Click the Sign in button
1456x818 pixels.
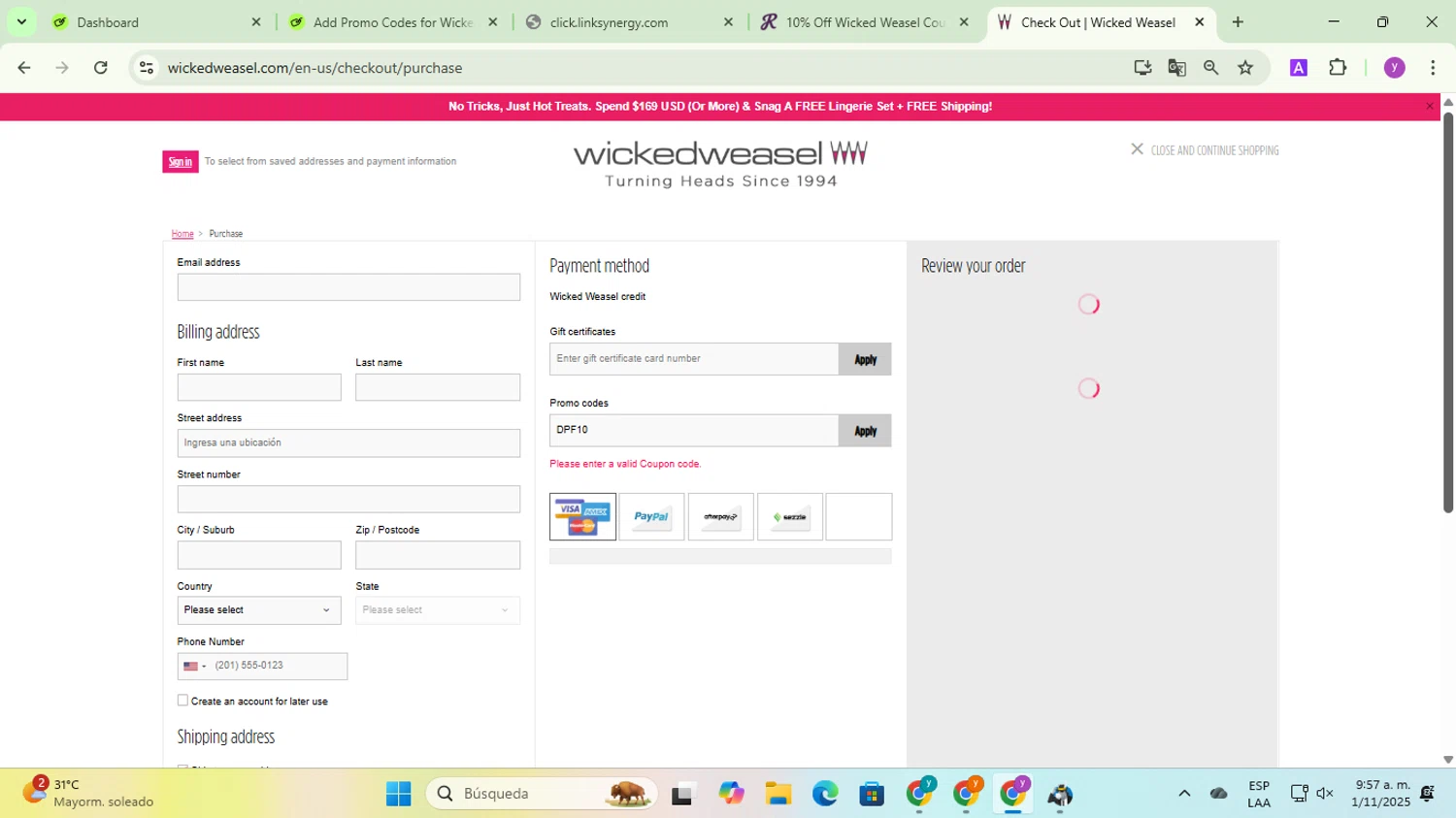(x=181, y=162)
